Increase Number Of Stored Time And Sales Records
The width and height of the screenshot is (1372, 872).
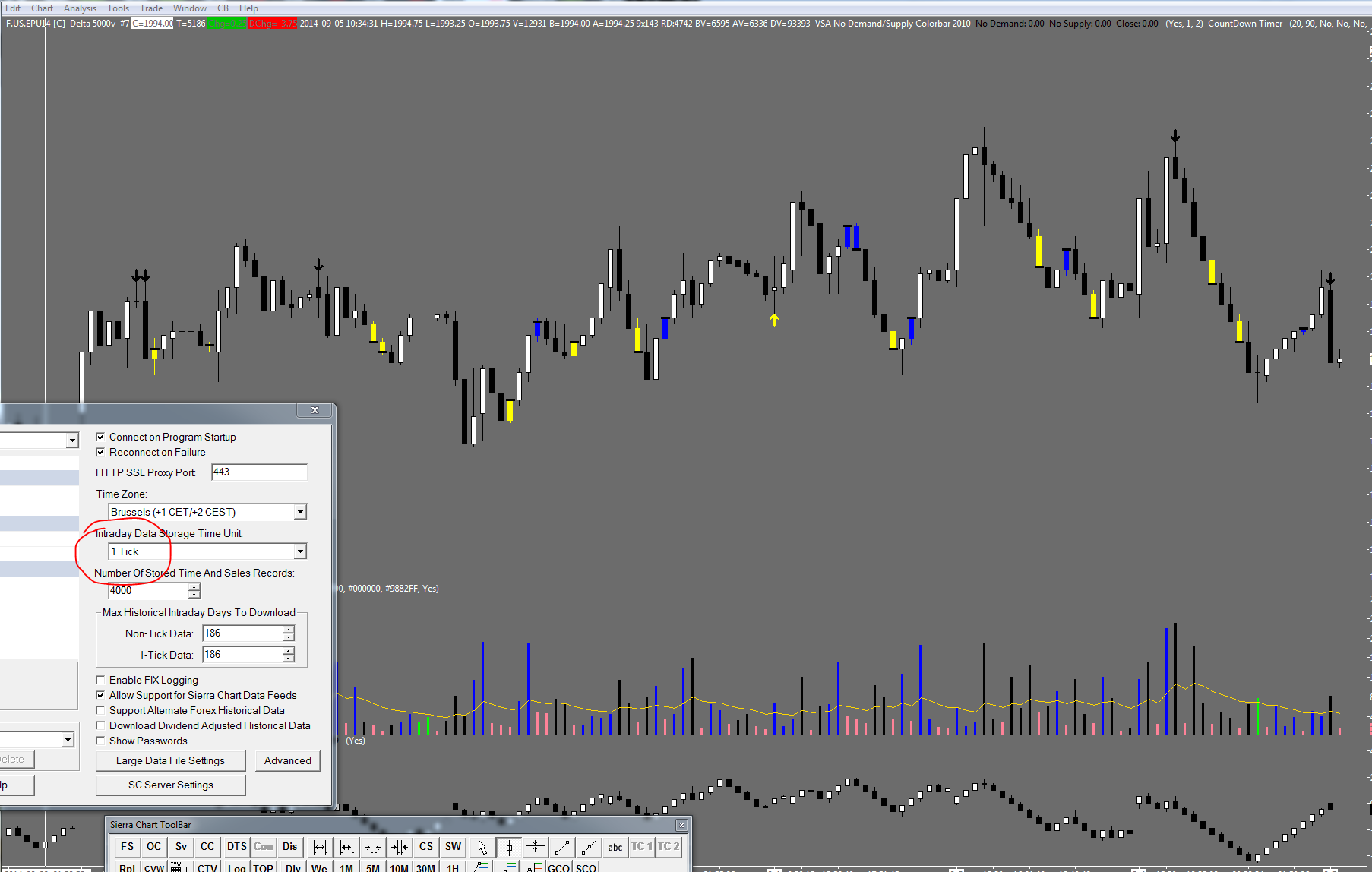point(194,587)
